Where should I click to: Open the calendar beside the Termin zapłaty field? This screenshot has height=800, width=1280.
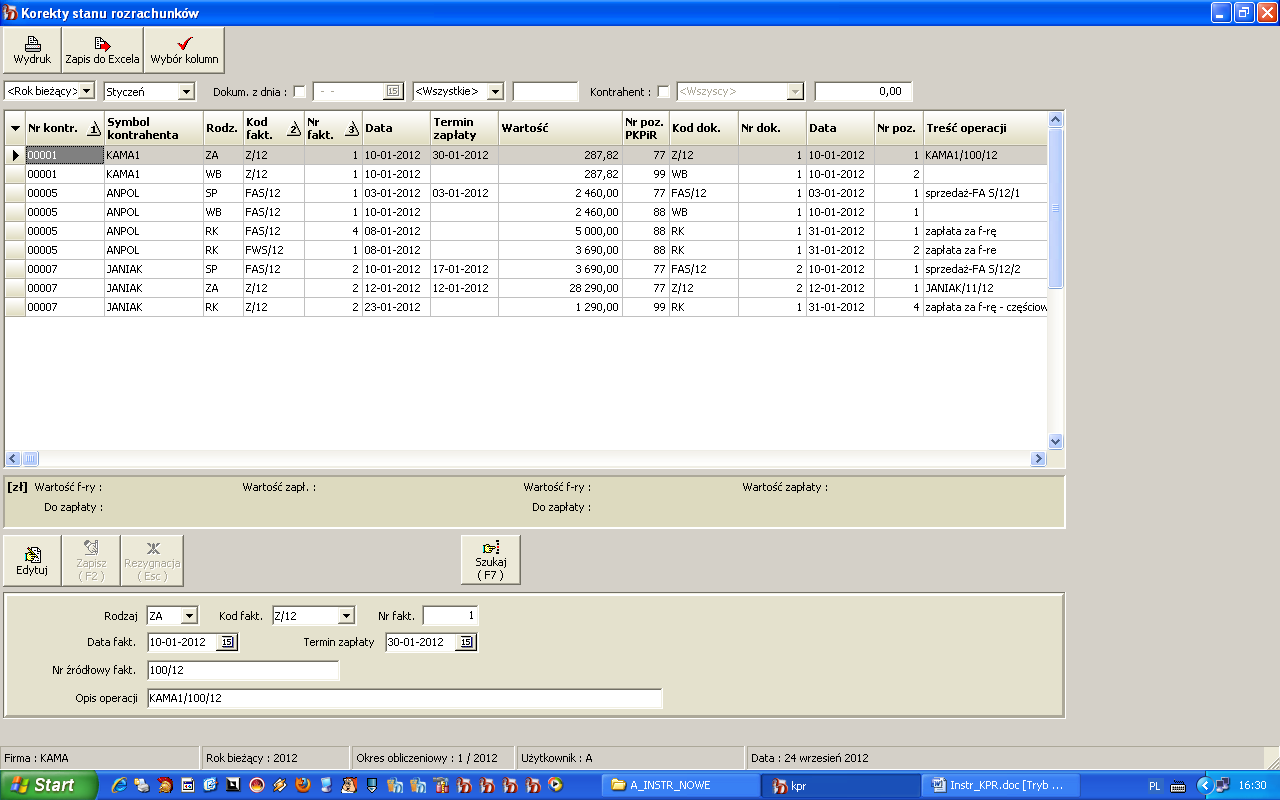(465, 642)
